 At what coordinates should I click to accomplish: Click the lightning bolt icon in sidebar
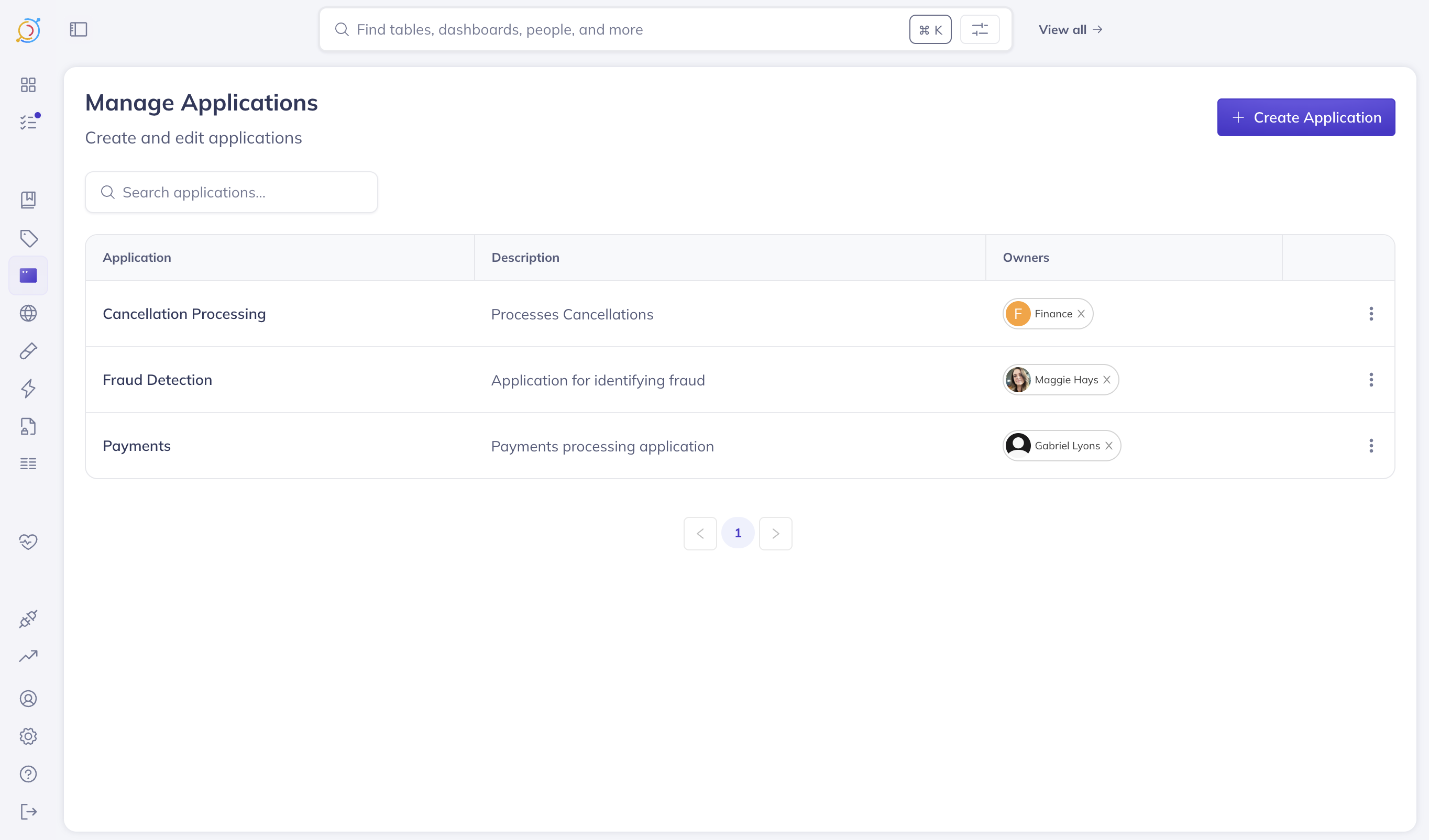click(28, 389)
